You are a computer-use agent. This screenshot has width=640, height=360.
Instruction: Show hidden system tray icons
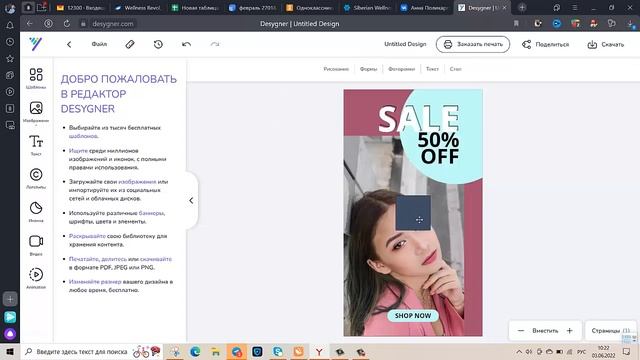(519, 351)
